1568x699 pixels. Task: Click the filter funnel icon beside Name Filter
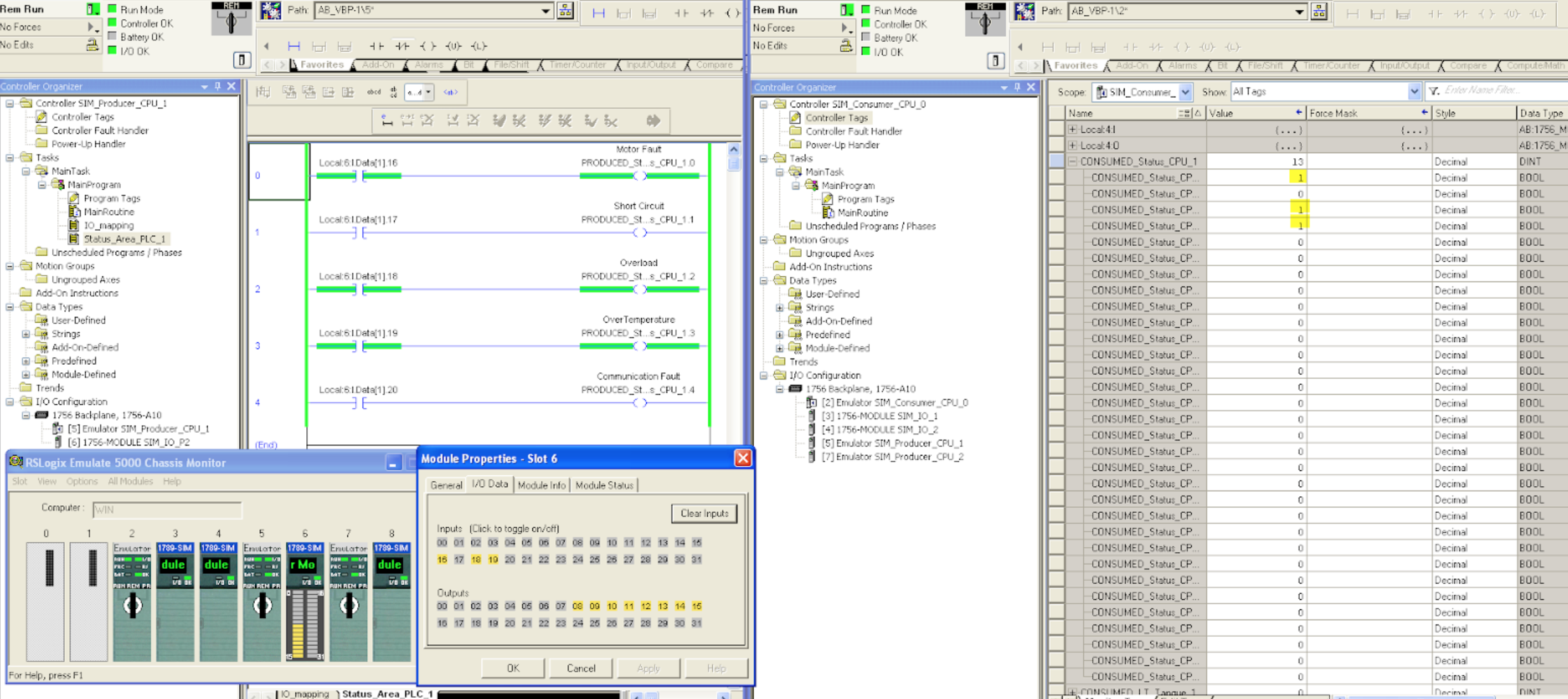pos(1434,92)
